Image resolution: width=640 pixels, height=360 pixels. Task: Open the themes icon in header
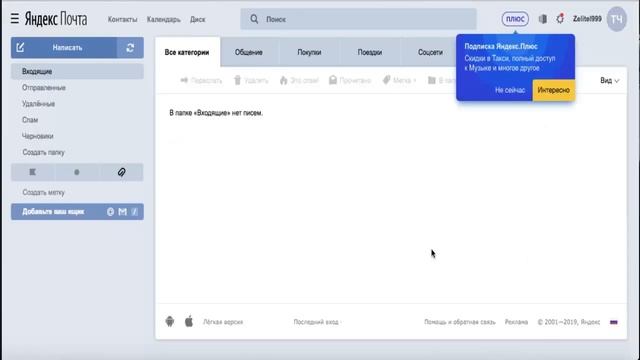click(x=542, y=19)
